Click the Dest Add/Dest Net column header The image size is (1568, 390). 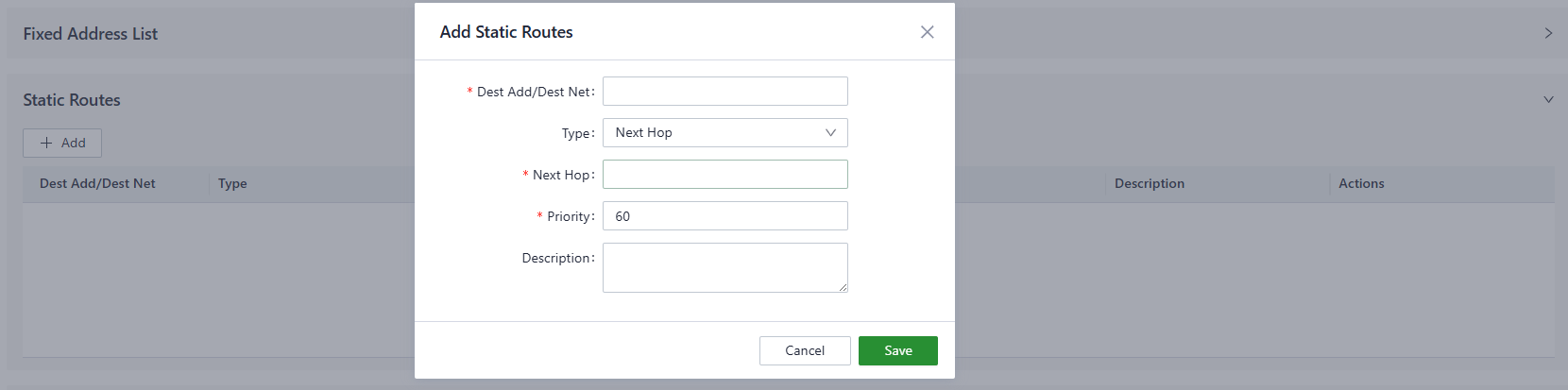point(97,183)
